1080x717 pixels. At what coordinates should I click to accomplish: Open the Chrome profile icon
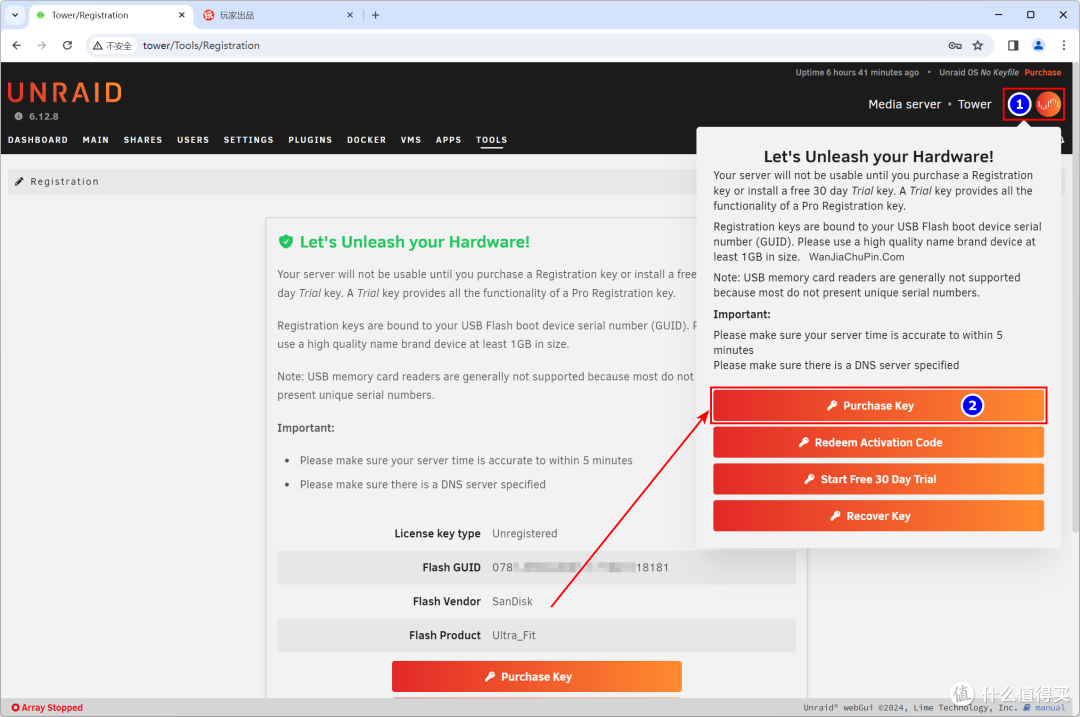(x=1038, y=45)
